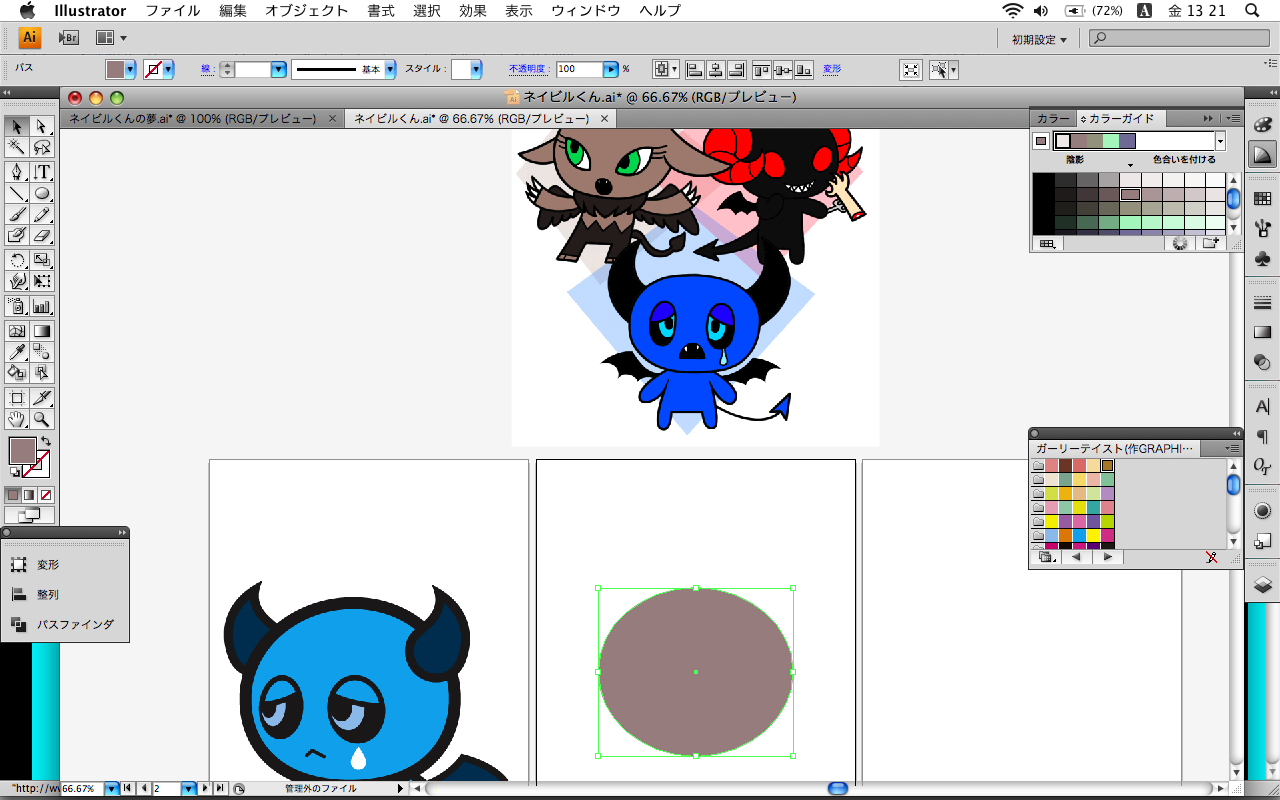Choose the Ellipse tool
Screen dimensions: 1280x800
pos(42,193)
